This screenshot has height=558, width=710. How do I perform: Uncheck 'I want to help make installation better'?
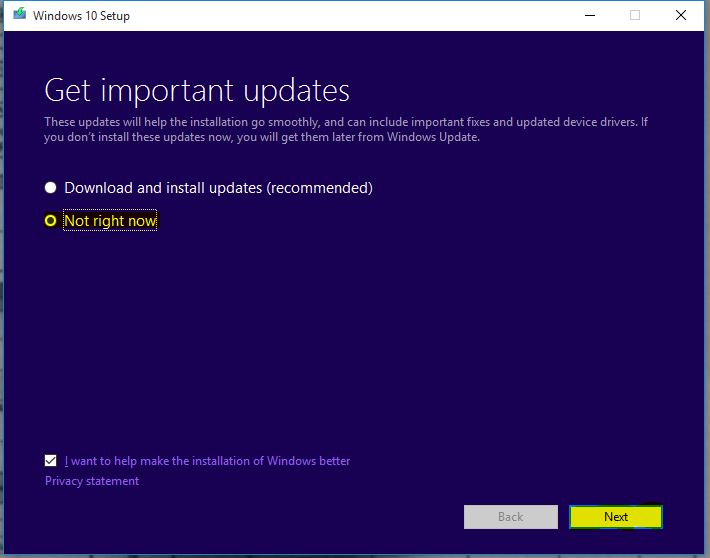pos(50,461)
